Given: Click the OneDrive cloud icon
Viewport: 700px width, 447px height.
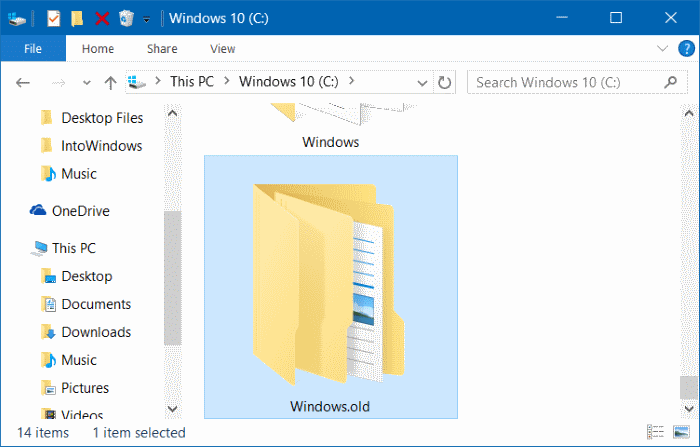Looking at the screenshot, I should tap(38, 210).
